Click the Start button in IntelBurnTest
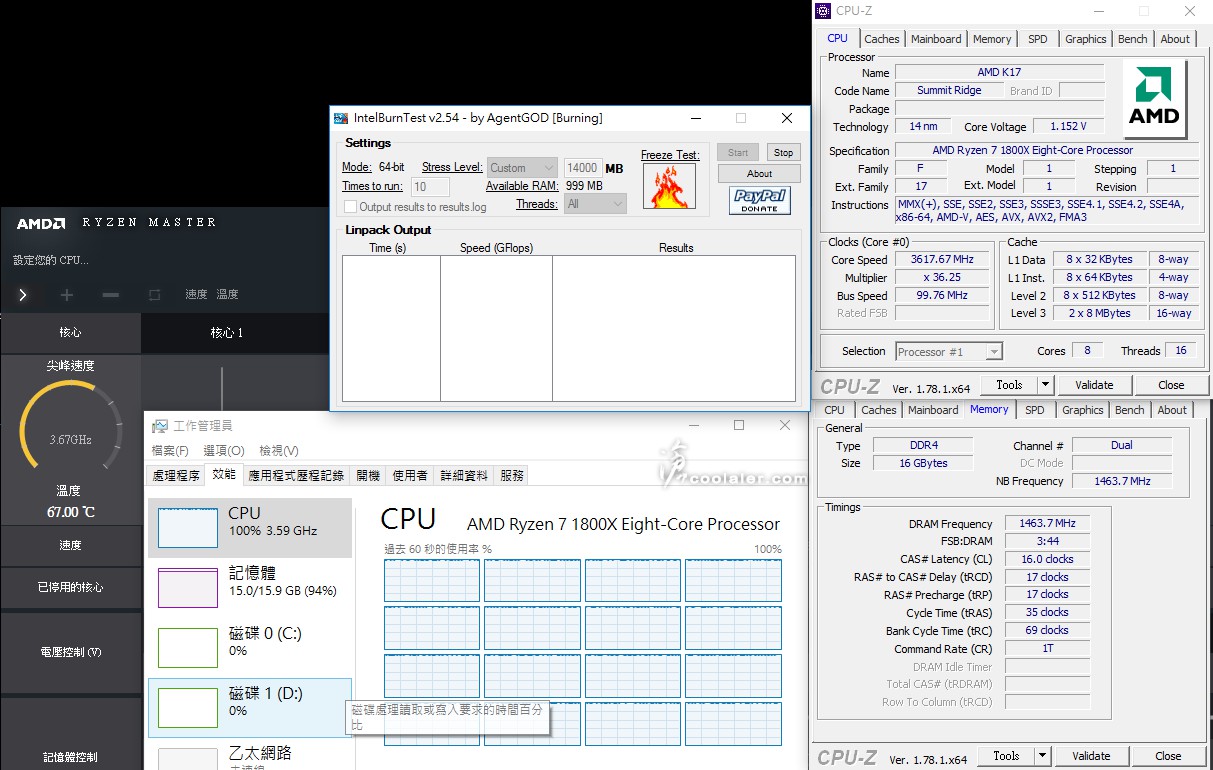Screen dimensions: 1213x770 (738, 153)
